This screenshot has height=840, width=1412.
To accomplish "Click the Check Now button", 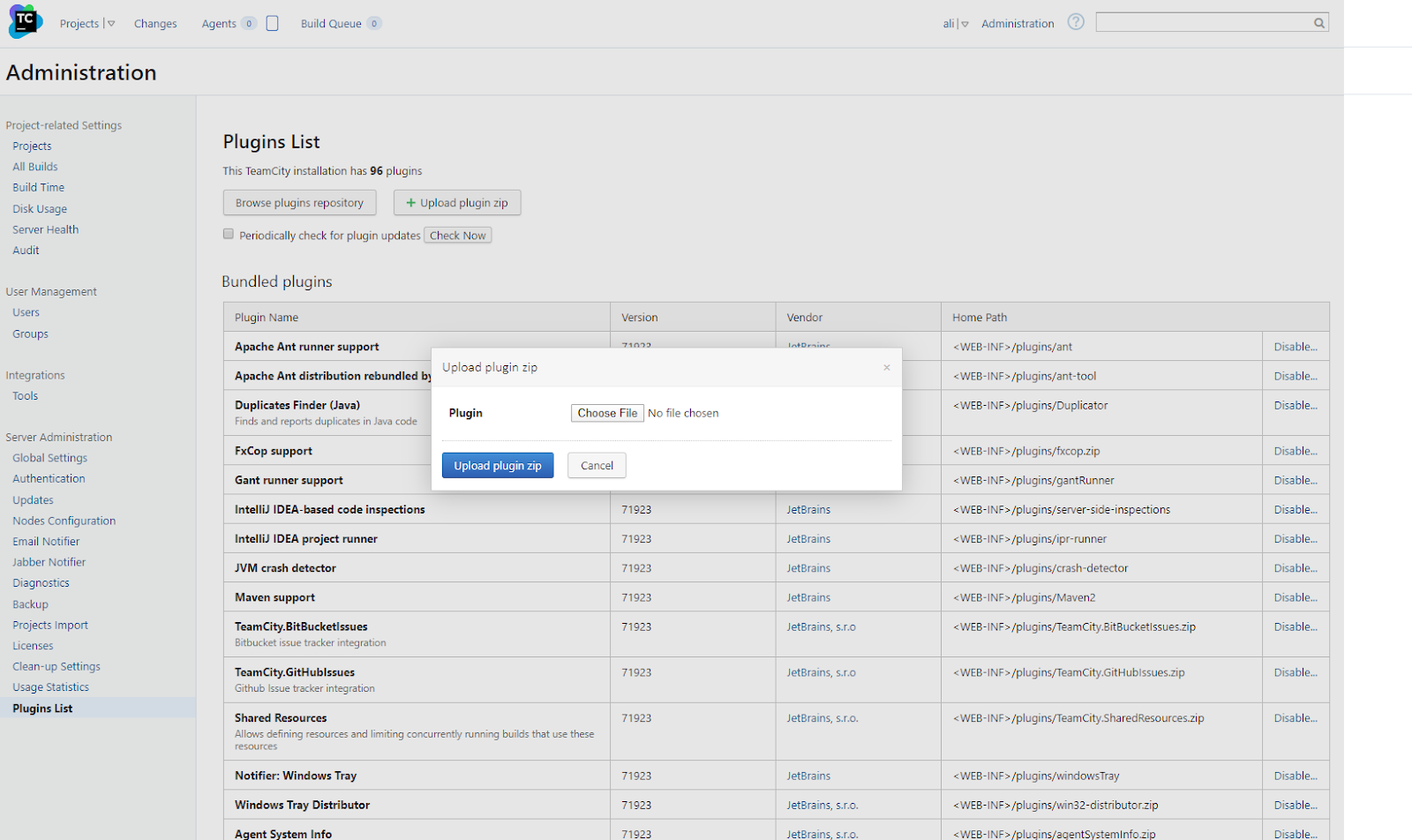I will click(x=457, y=235).
